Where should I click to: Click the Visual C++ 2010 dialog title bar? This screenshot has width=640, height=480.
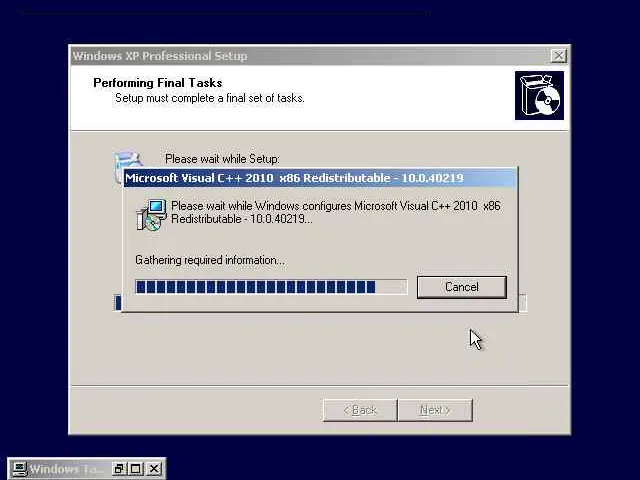tap(320, 178)
